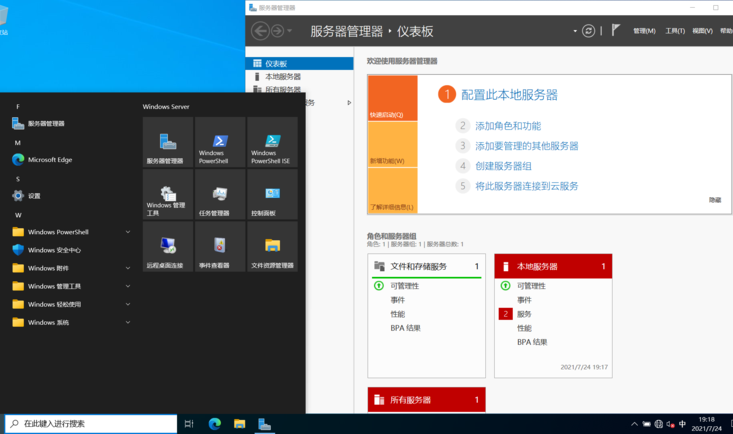Click the volume icon in system tray
Screen dimensions: 733x434
pyautogui.click(x=670, y=424)
